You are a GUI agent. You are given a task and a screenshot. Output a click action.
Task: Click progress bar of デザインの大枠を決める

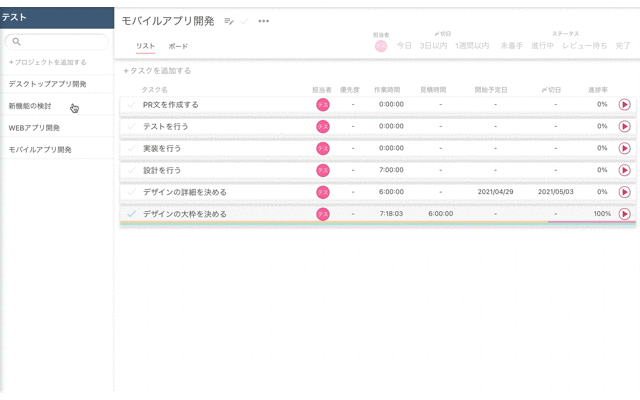590,221
